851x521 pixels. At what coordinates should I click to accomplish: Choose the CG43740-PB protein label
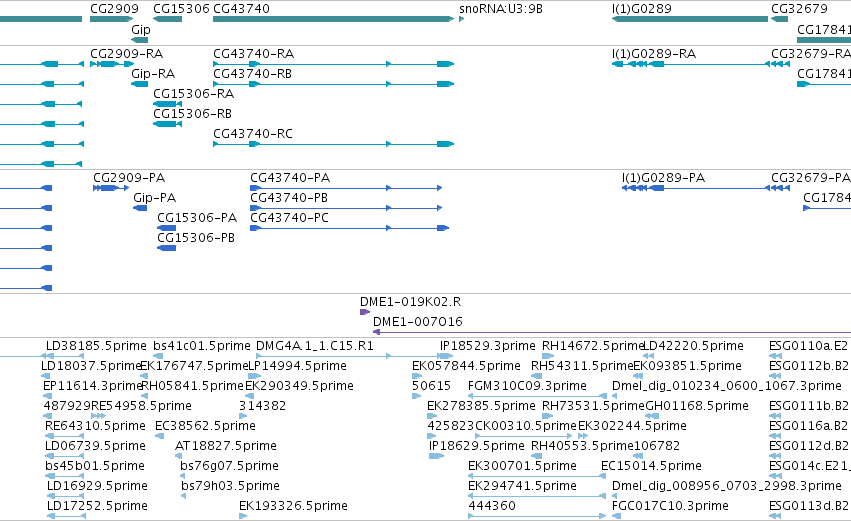[x=289, y=198]
